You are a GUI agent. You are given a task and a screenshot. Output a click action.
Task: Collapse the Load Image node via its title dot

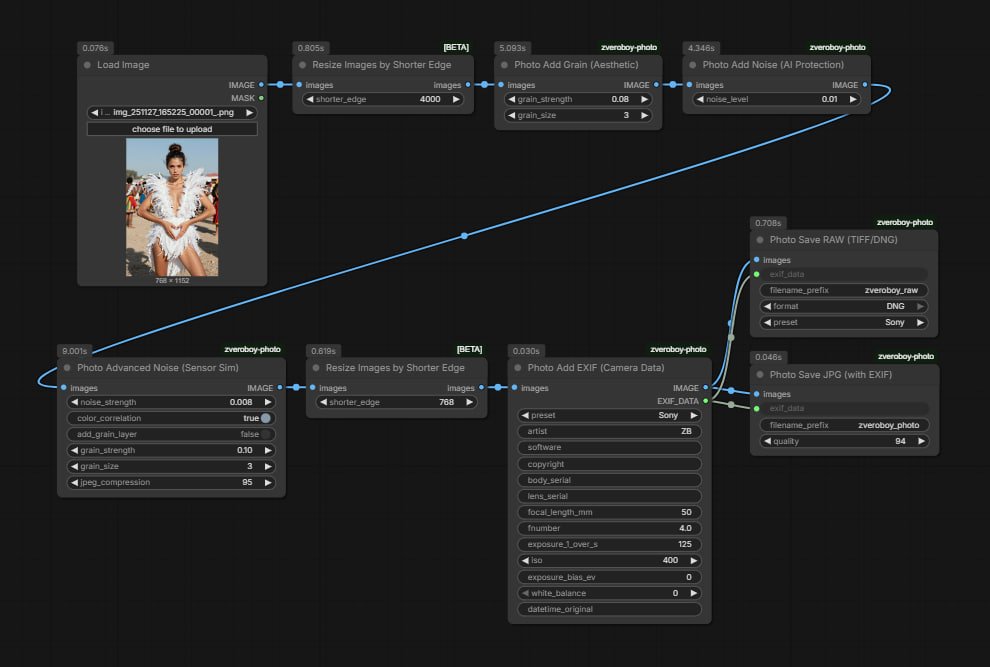[x=86, y=64]
